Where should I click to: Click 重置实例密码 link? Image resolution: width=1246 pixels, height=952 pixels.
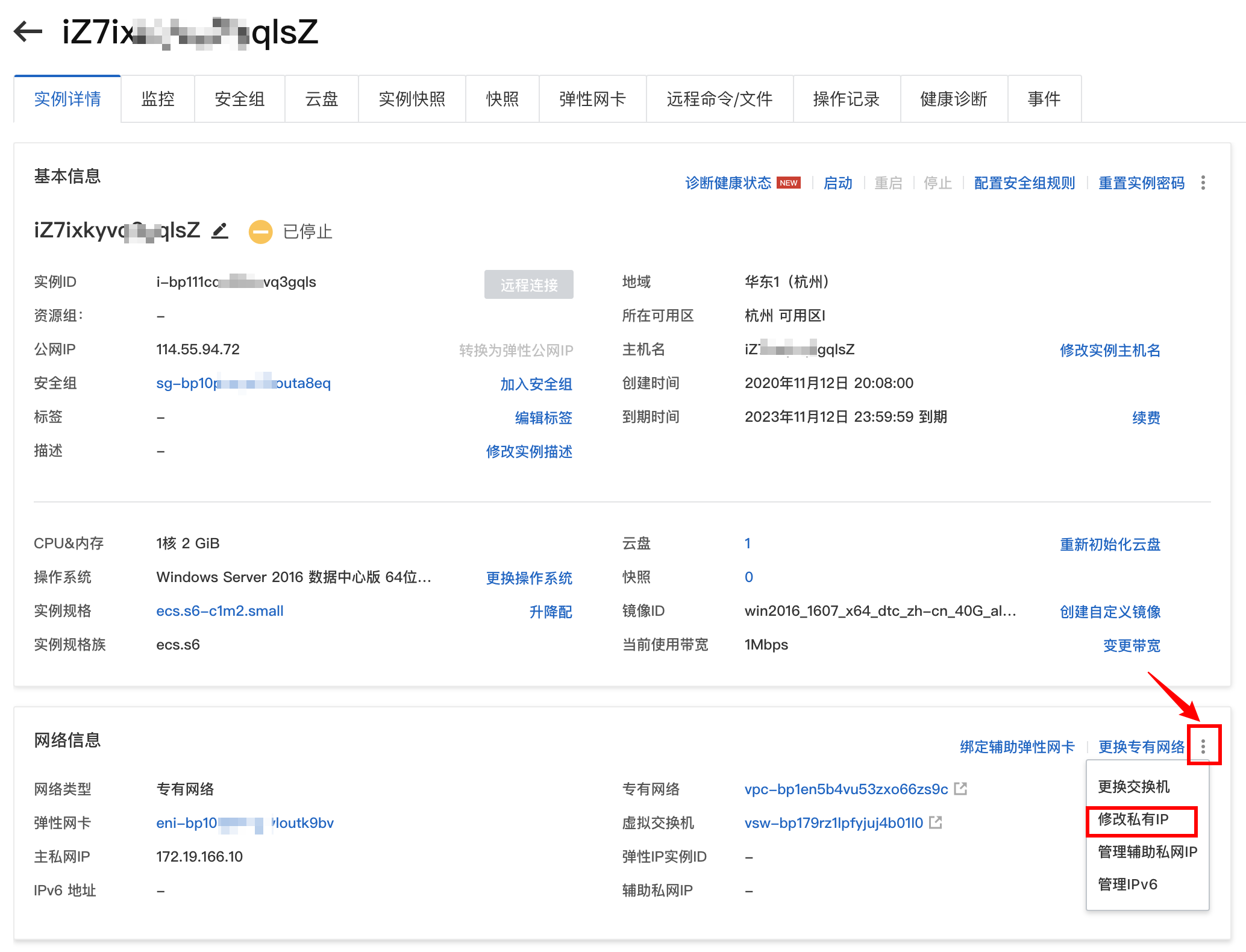tap(1142, 183)
